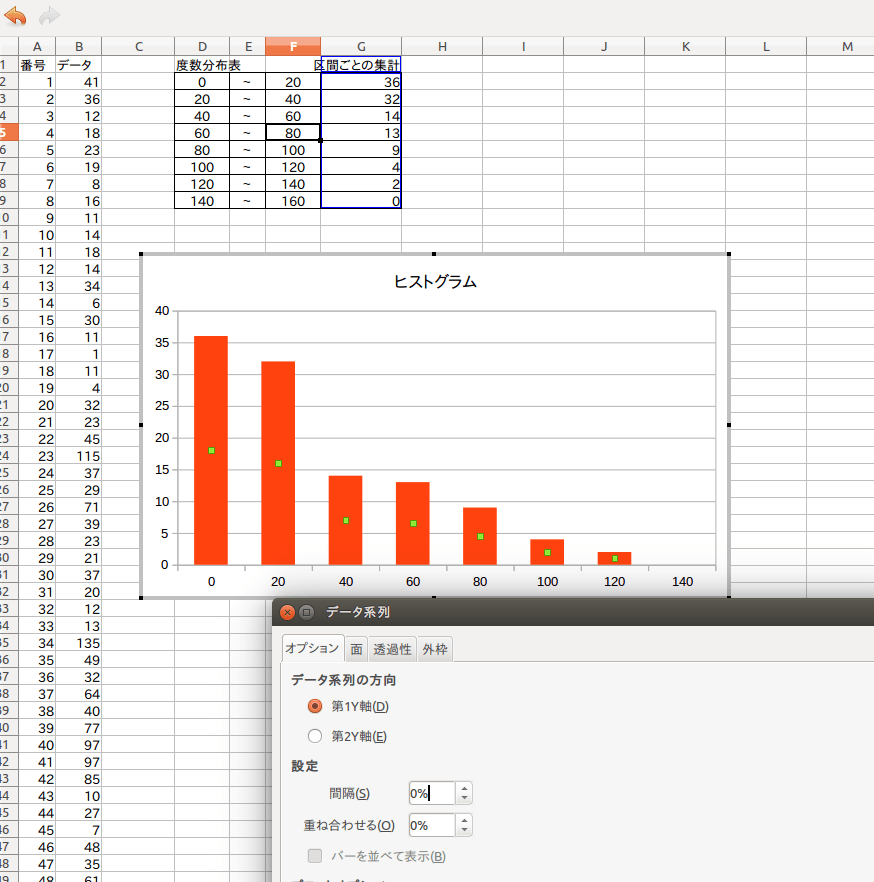The image size is (874, 882).
Task: Close the データ系列 dialog
Action: [287, 613]
